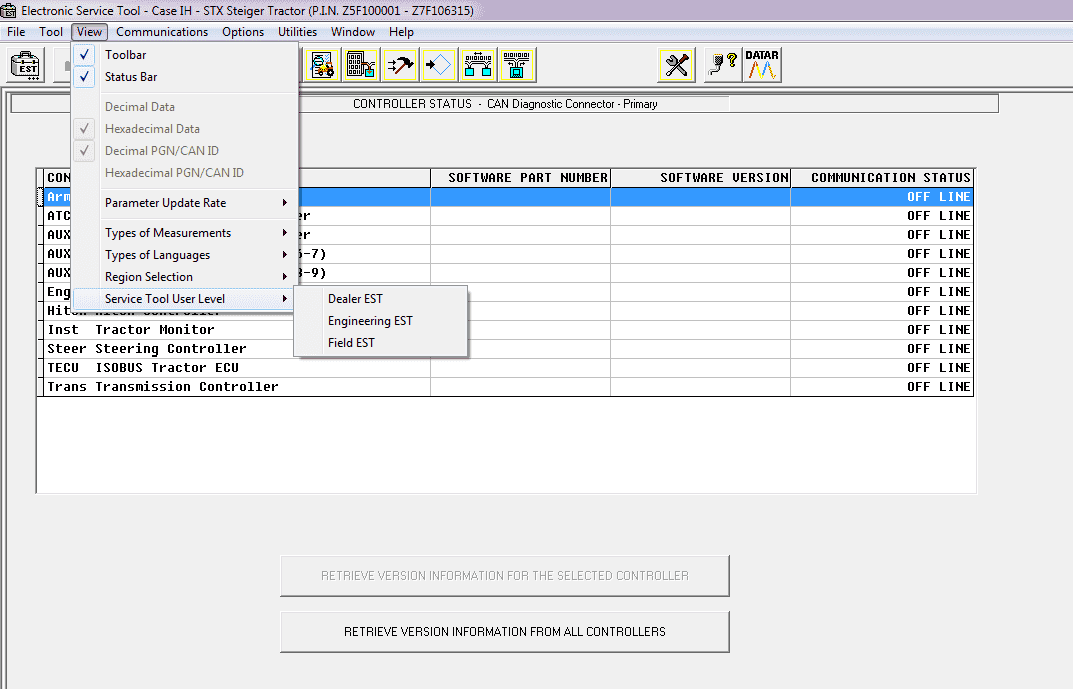The image size is (1073, 689).
Task: Choose Field EST user level
Action: (x=380, y=343)
